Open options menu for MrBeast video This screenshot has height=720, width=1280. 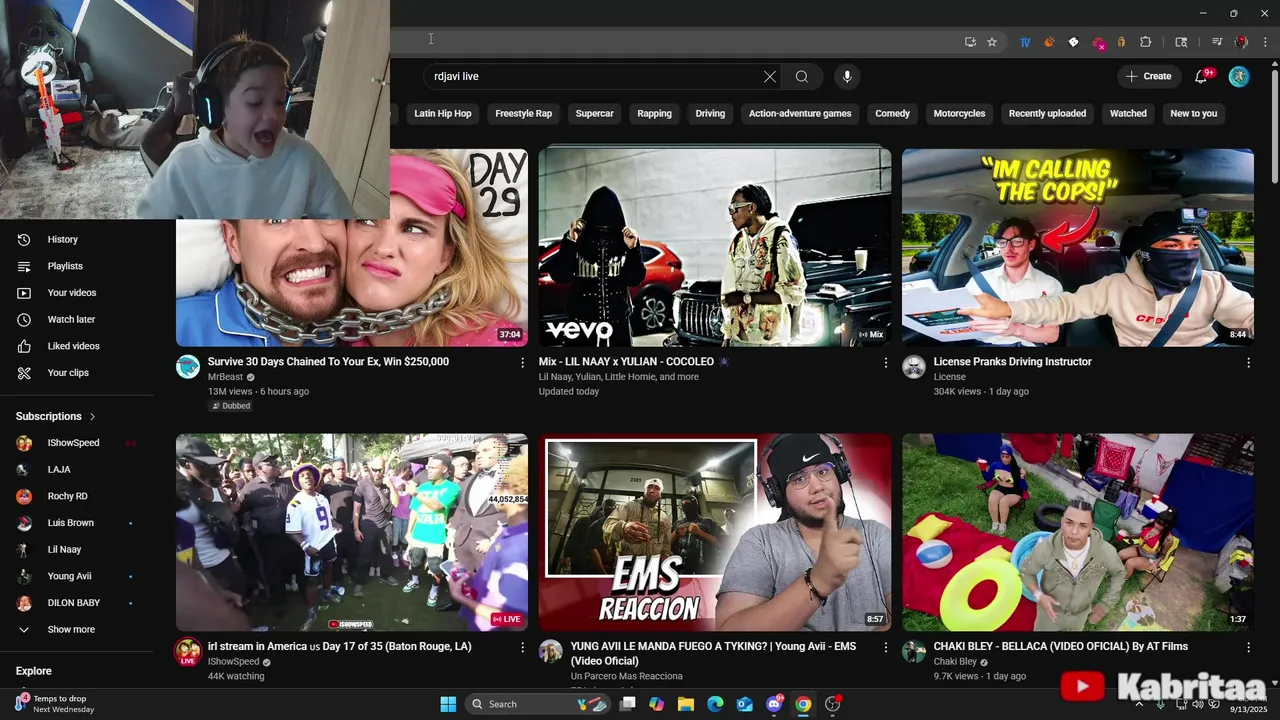click(x=522, y=362)
